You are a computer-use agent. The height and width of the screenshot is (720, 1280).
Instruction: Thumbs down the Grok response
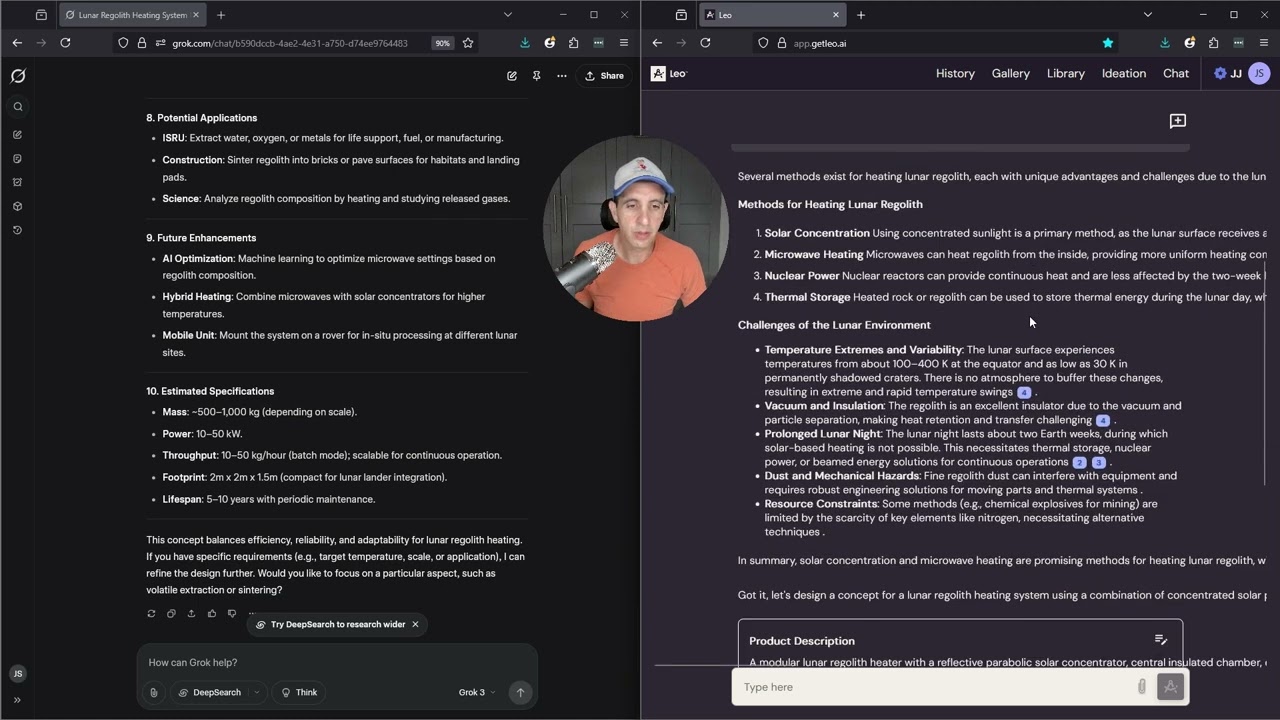pos(231,614)
